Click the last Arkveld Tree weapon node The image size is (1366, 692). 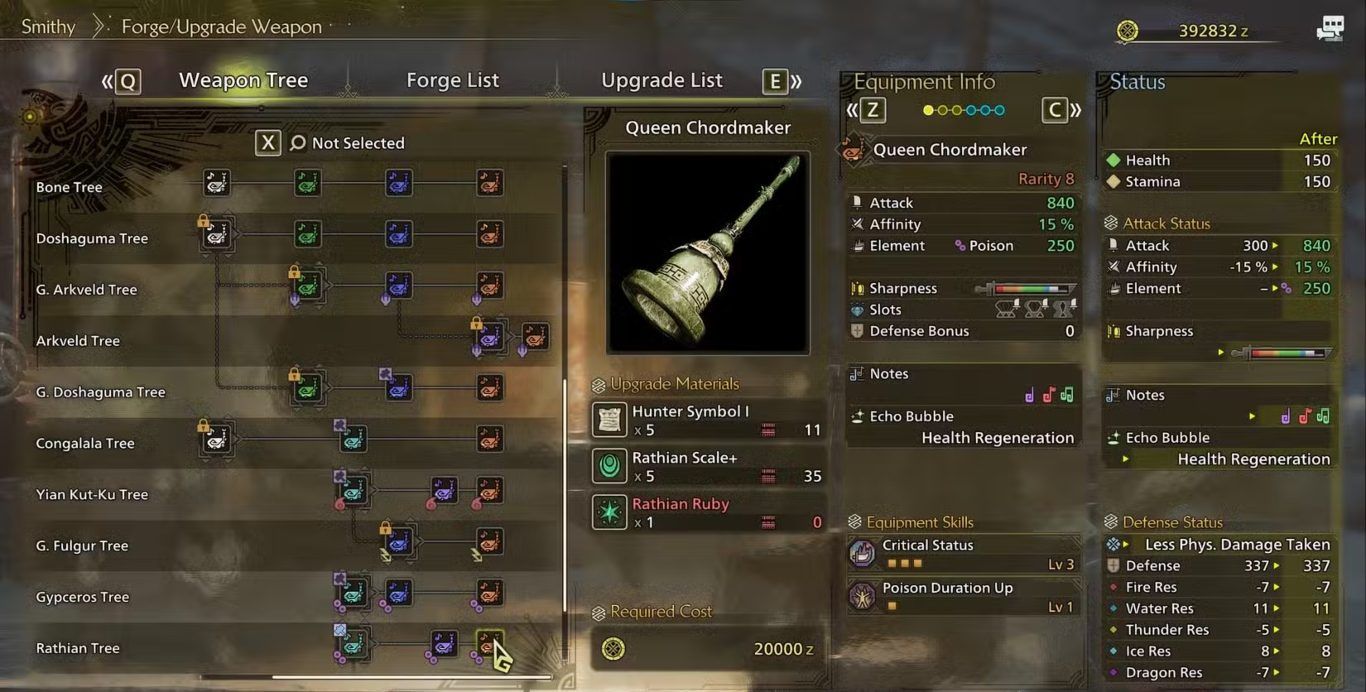(535, 336)
